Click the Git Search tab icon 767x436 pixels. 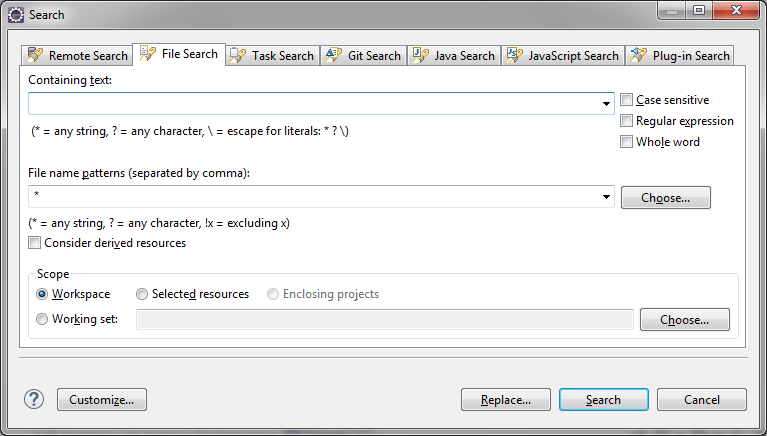tap(334, 55)
